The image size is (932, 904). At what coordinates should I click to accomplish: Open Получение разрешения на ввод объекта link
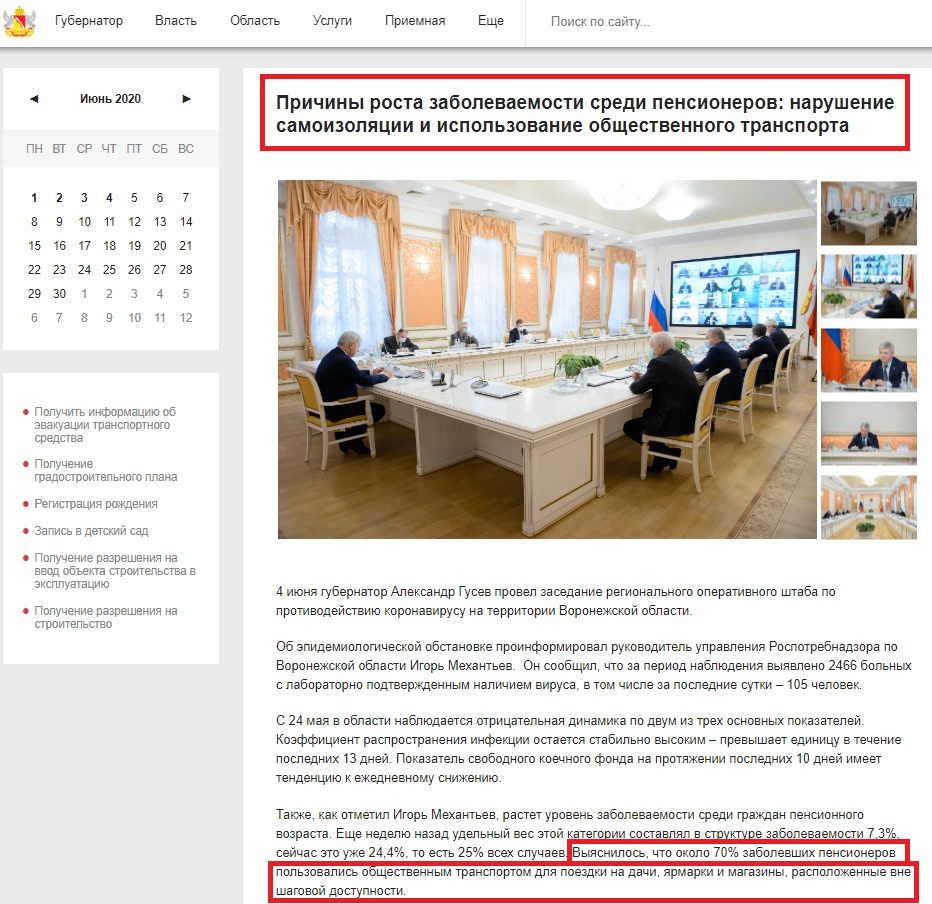[115, 571]
